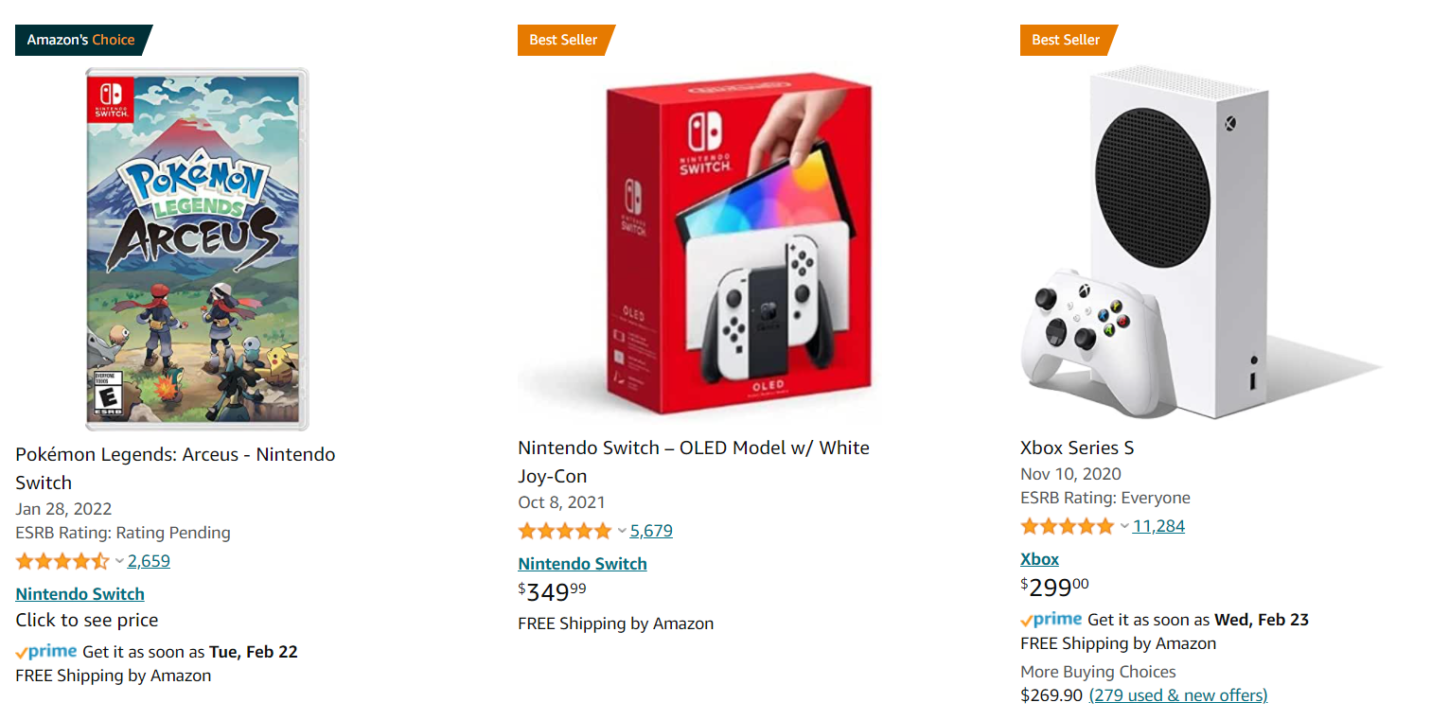Click the star rating for Xbox Series S
Viewport: 1431px width, 720px height.
(1067, 526)
